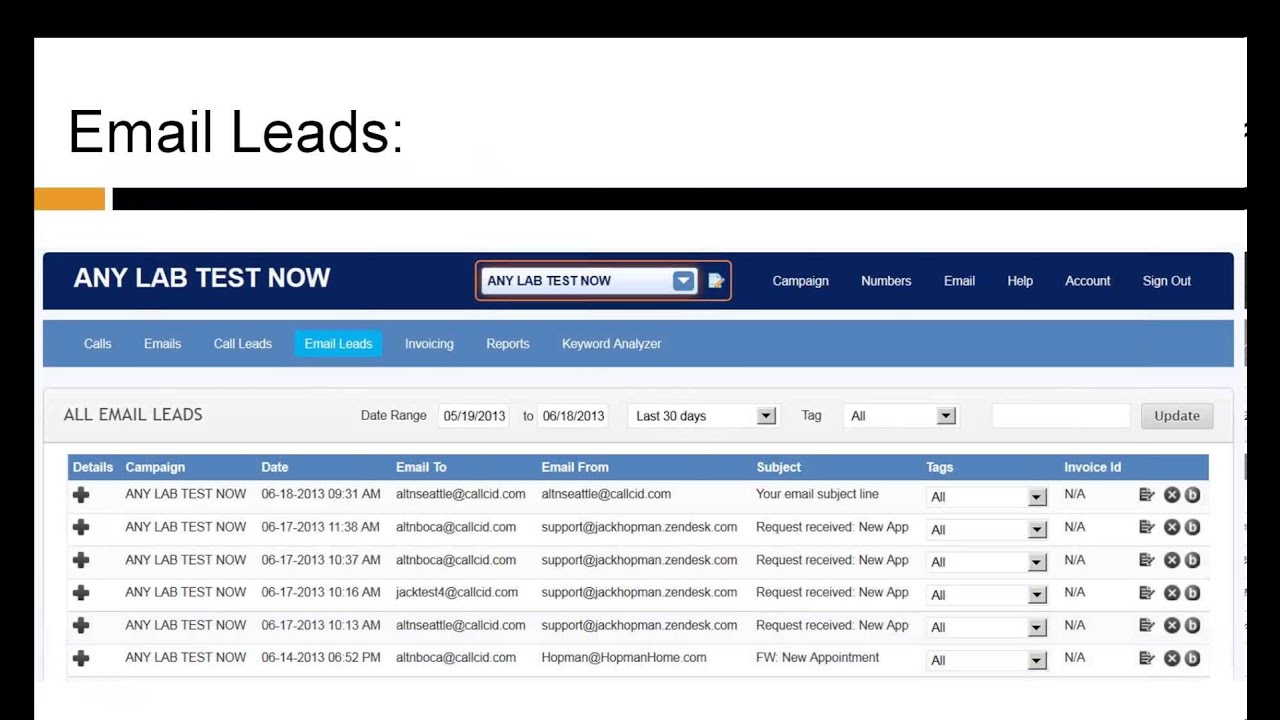Click the 'b' icon on 09:31 AM lead

(x=1192, y=494)
